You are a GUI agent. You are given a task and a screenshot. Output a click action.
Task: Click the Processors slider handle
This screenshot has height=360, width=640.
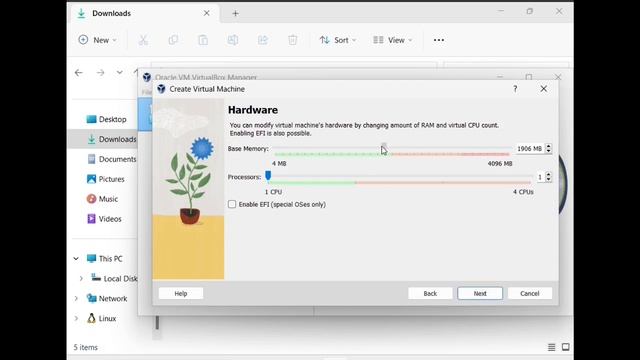coord(268,176)
